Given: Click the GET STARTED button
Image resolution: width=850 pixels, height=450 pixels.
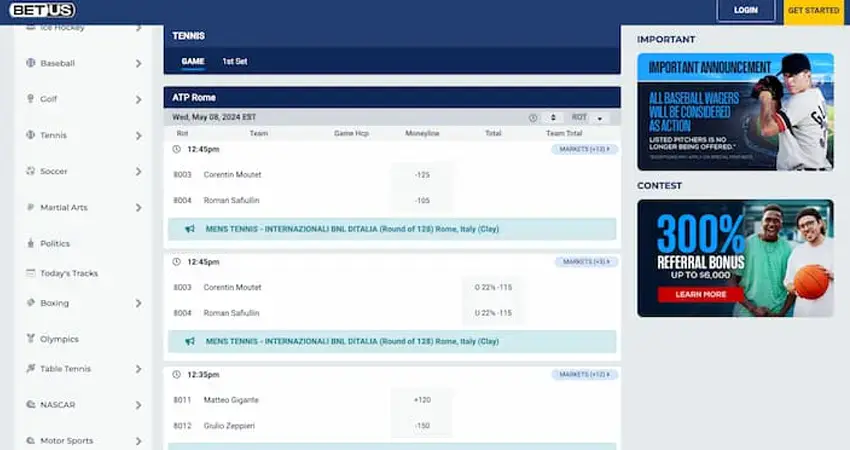Looking at the screenshot, I should pos(814,11).
